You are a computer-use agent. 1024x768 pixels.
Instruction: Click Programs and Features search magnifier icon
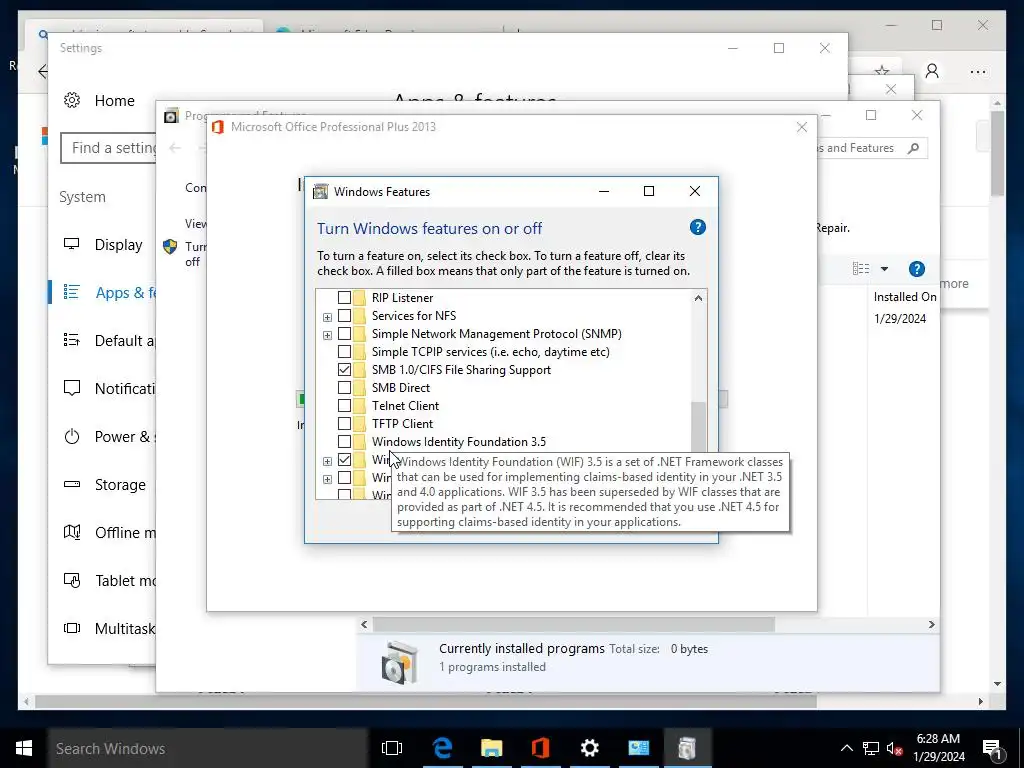click(914, 148)
